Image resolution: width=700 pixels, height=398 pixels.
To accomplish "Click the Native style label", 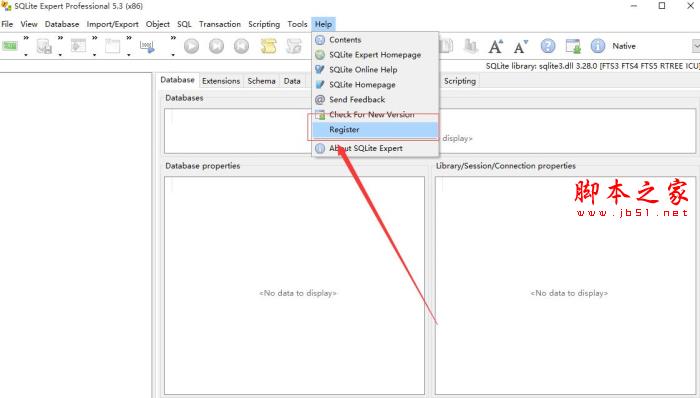I will coord(624,46).
